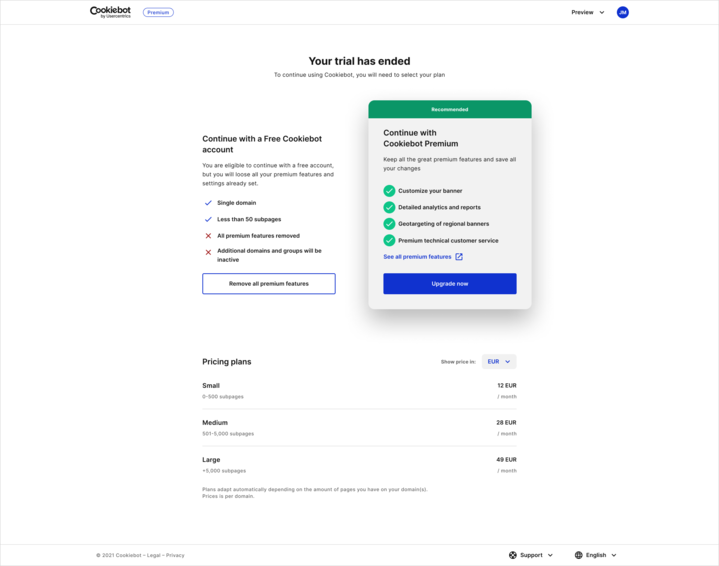Select the Small pricing plan label

(211, 386)
